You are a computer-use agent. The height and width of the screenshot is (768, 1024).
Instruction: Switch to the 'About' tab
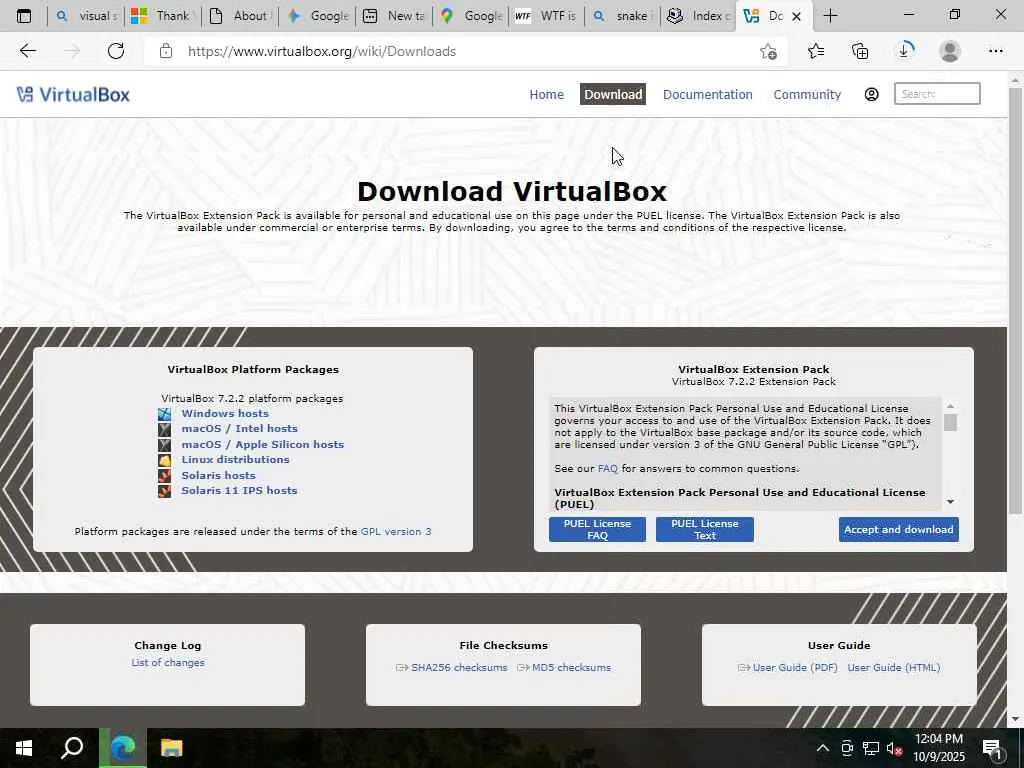coord(239,16)
